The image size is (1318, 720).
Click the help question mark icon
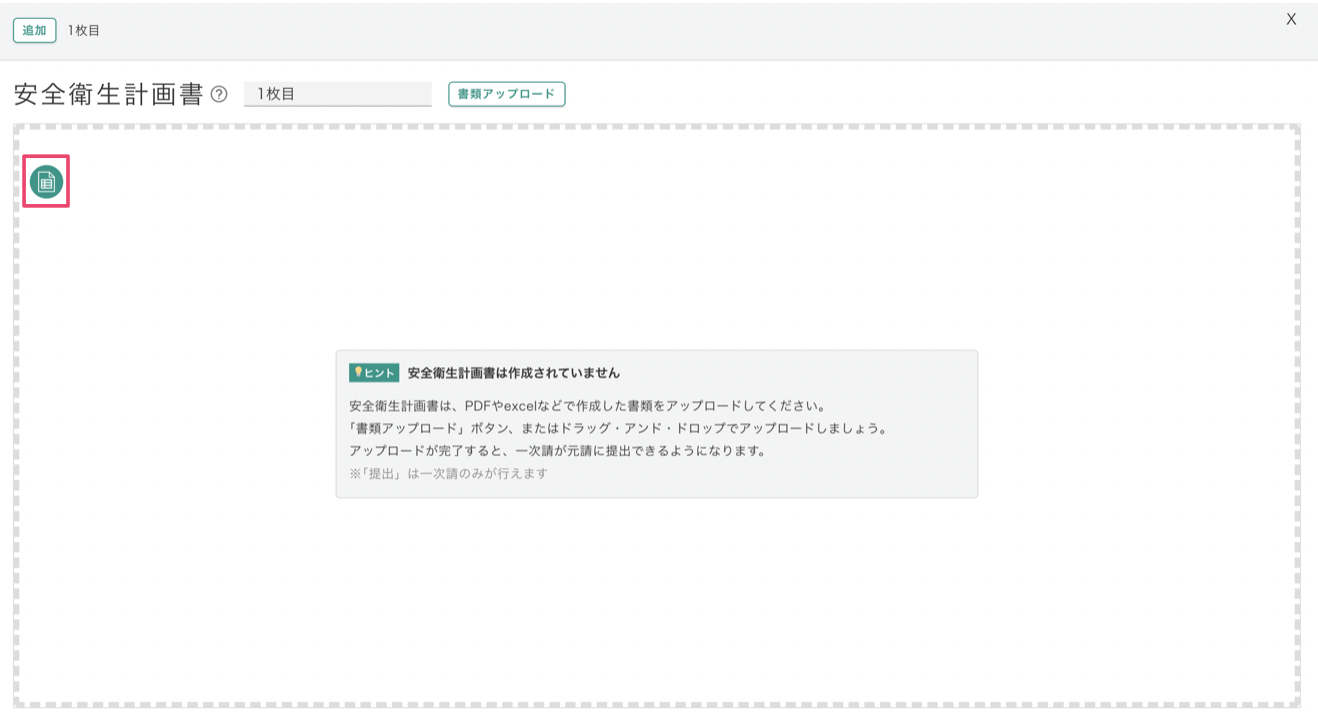point(220,95)
